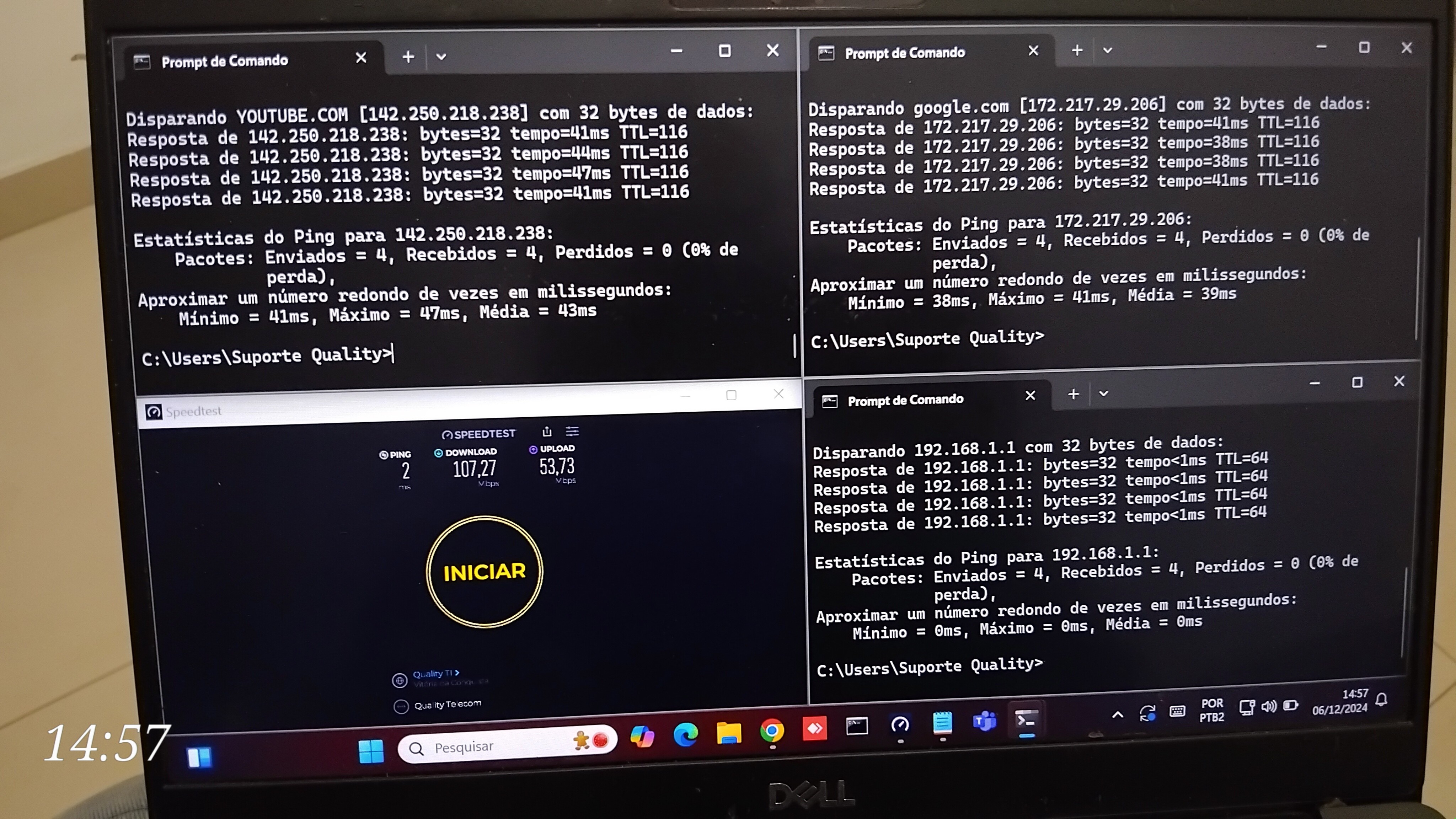The height and width of the screenshot is (819, 1456).
Task: Open Notepad icon in taskbar
Action: point(942,723)
